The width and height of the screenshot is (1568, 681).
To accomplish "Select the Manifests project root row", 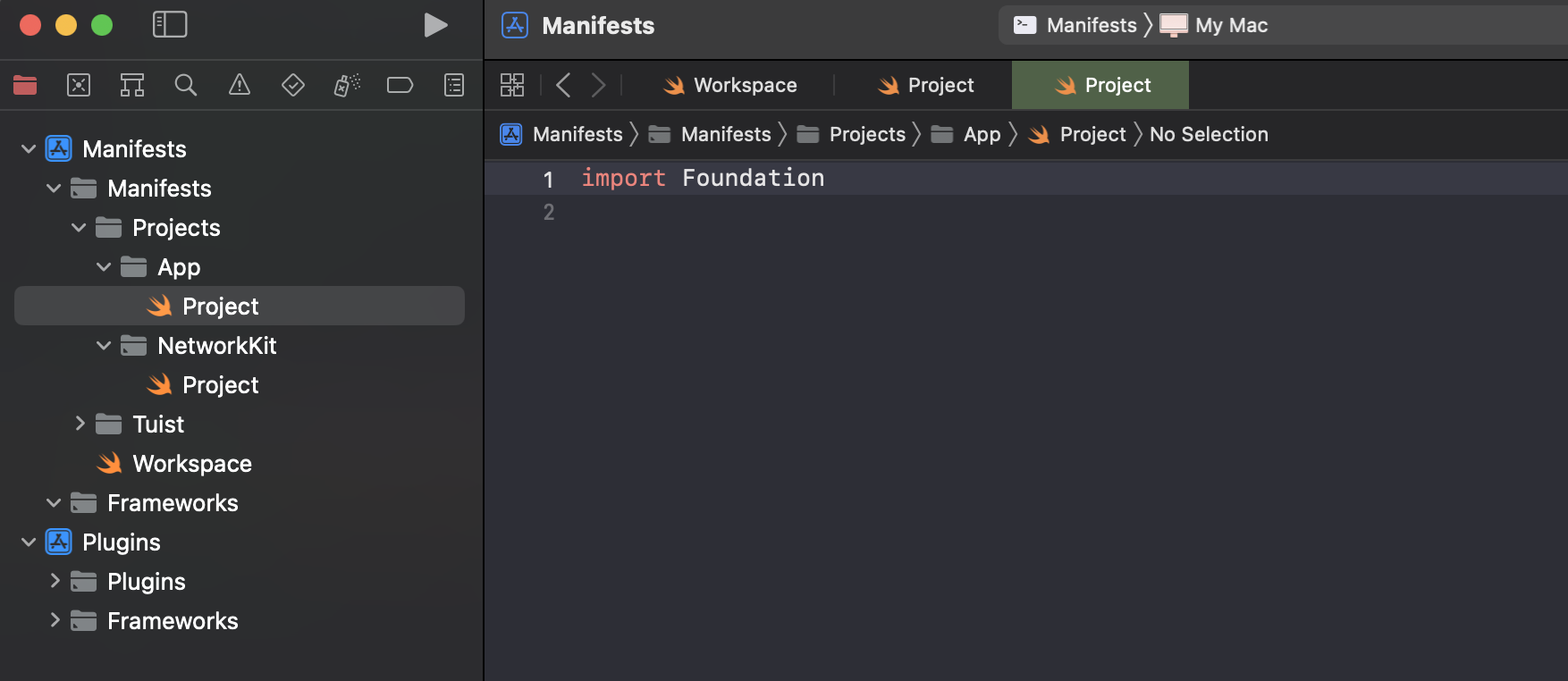I will tap(240, 148).
